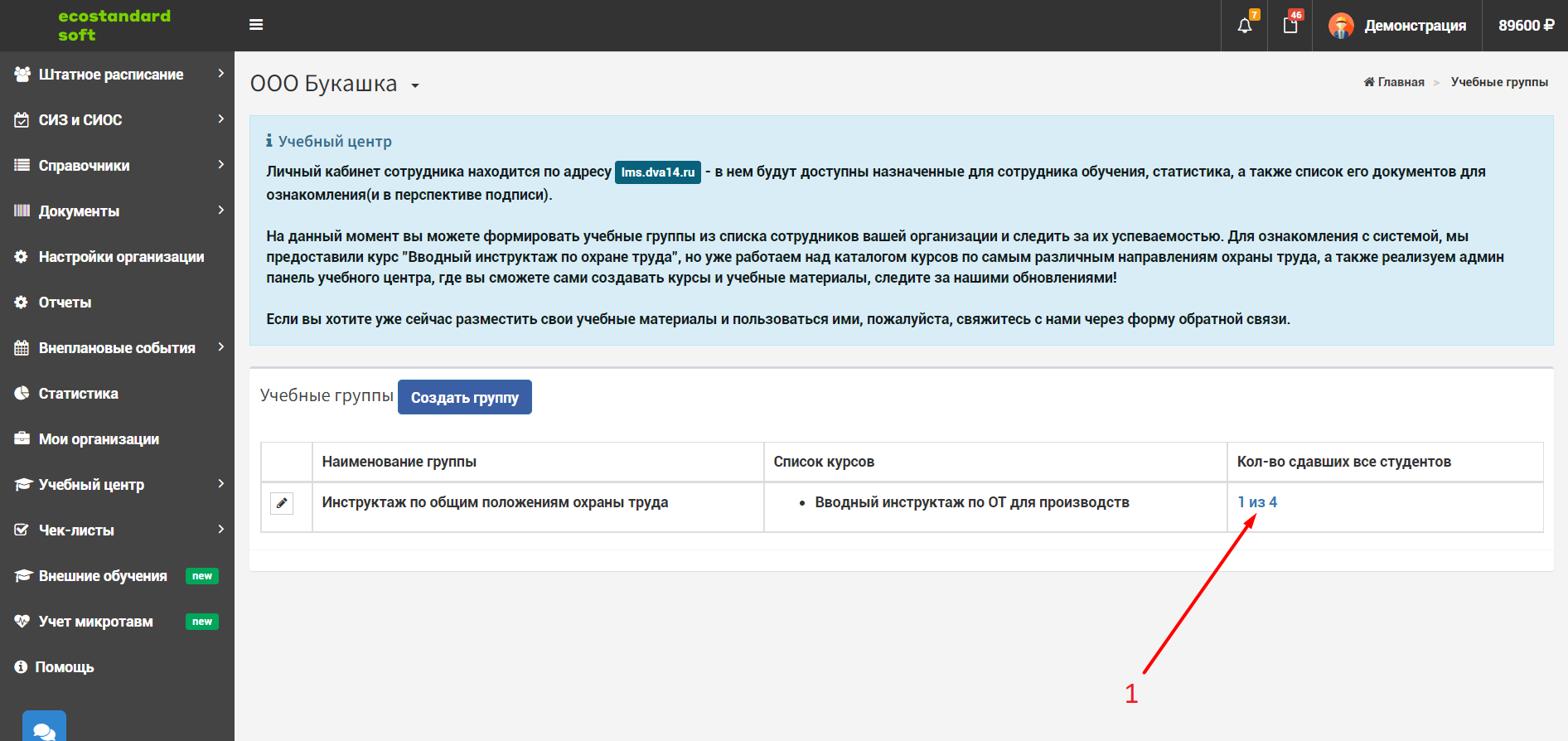Screen dimensions: 1568x741
Task: Click the Документы barcode icon
Action: tap(22, 211)
